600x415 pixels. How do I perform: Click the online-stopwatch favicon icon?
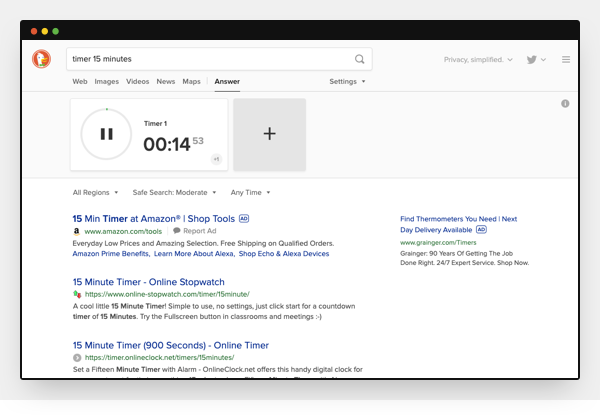tap(77, 294)
